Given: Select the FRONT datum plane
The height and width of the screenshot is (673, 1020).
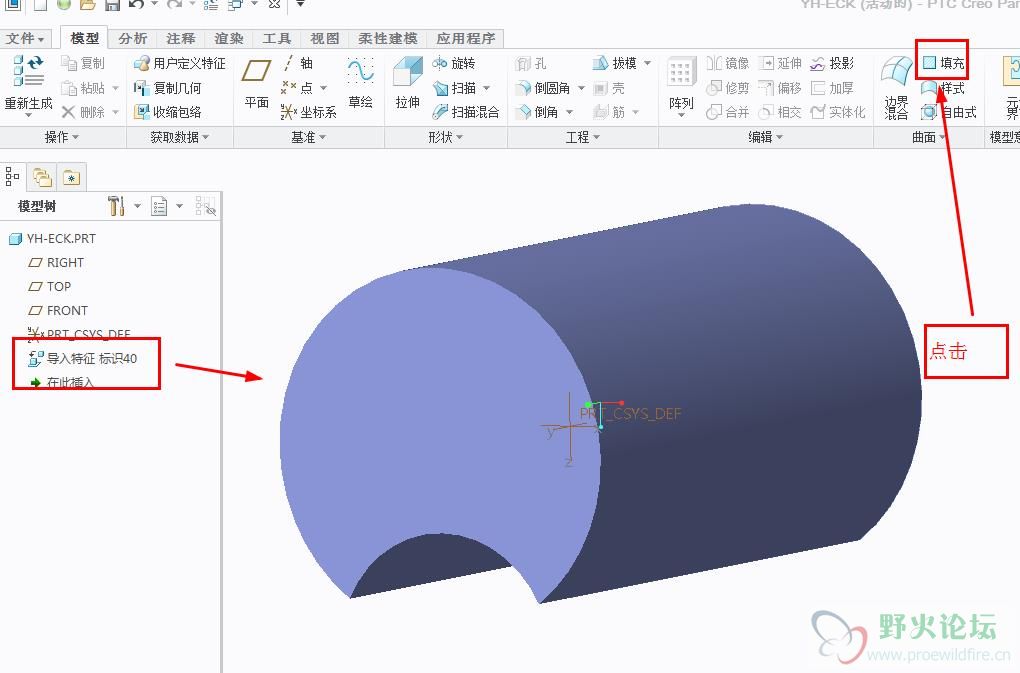Looking at the screenshot, I should (x=58, y=311).
